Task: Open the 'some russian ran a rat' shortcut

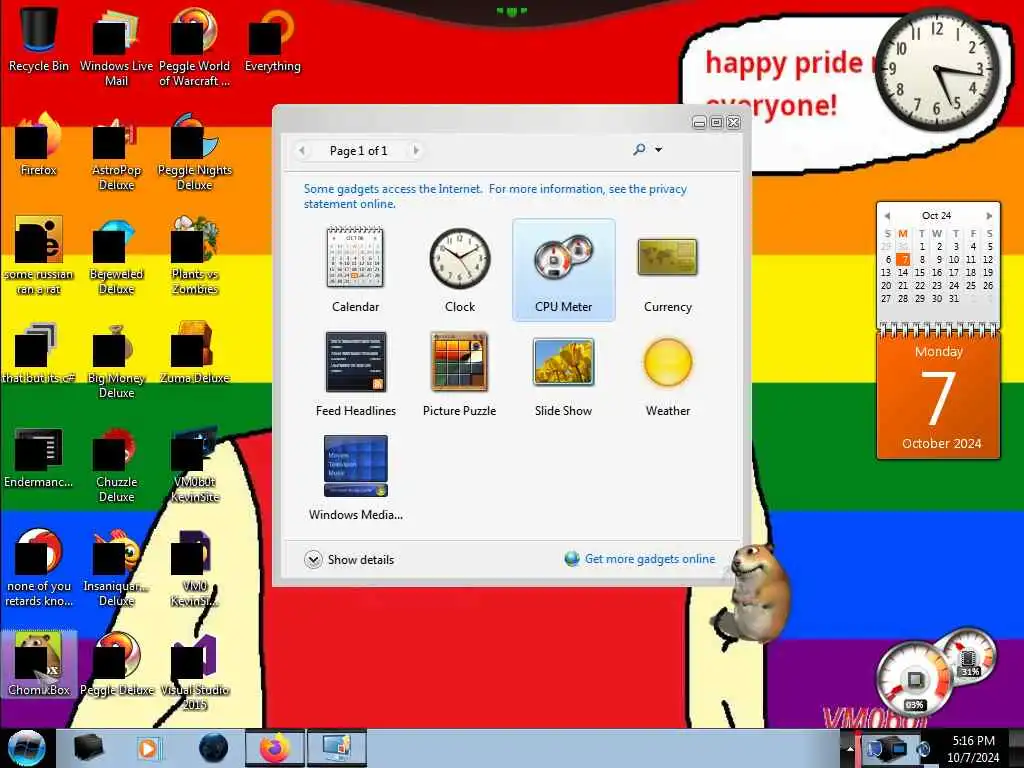Action: 39,256
